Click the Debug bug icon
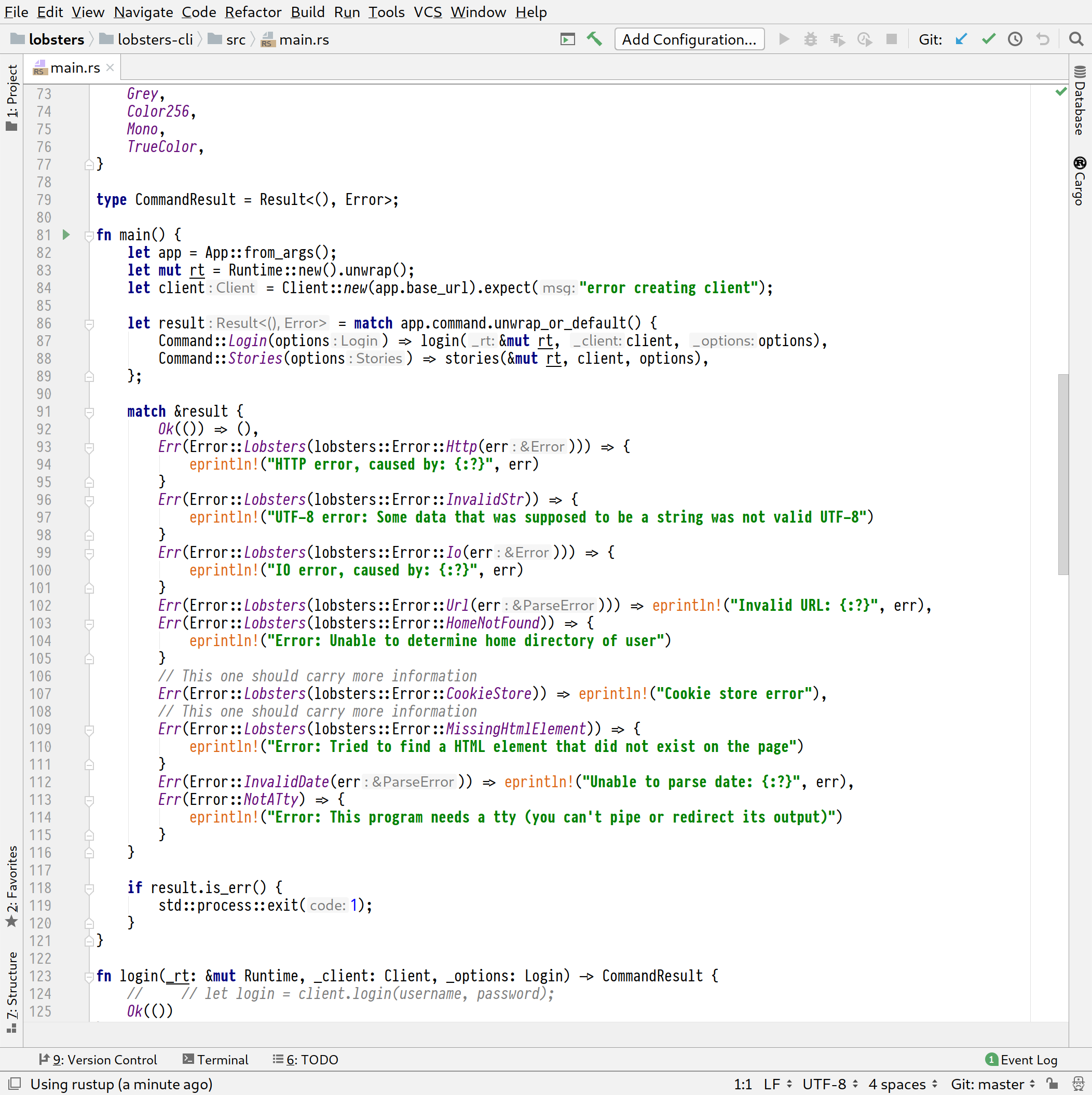 (x=811, y=39)
